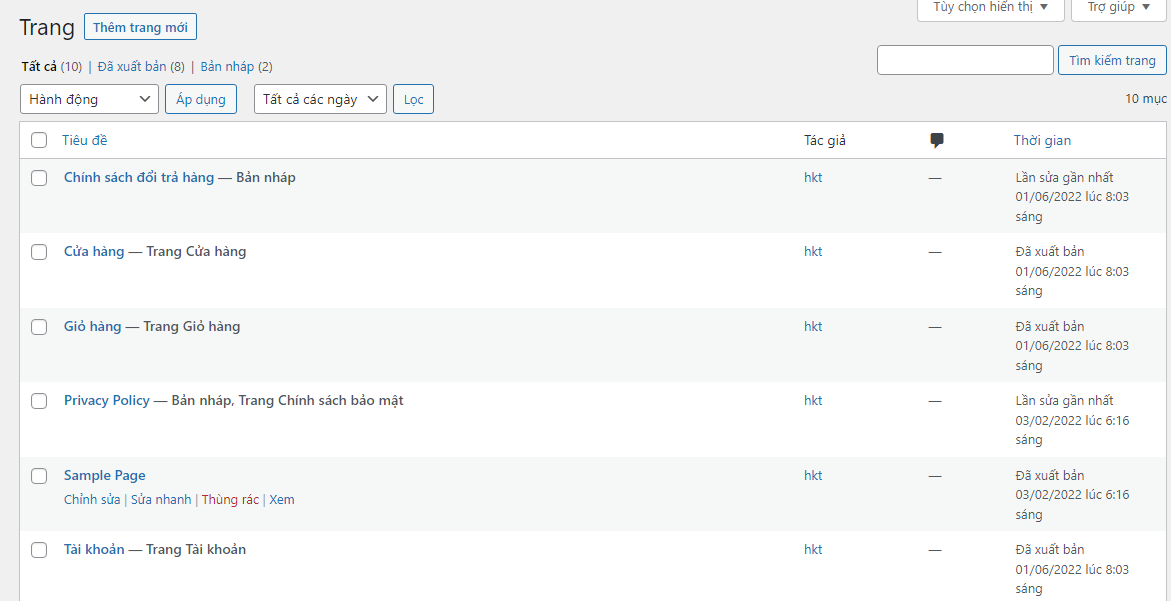
Task: Open the Hành động bulk actions dropdown
Action: coord(89,99)
